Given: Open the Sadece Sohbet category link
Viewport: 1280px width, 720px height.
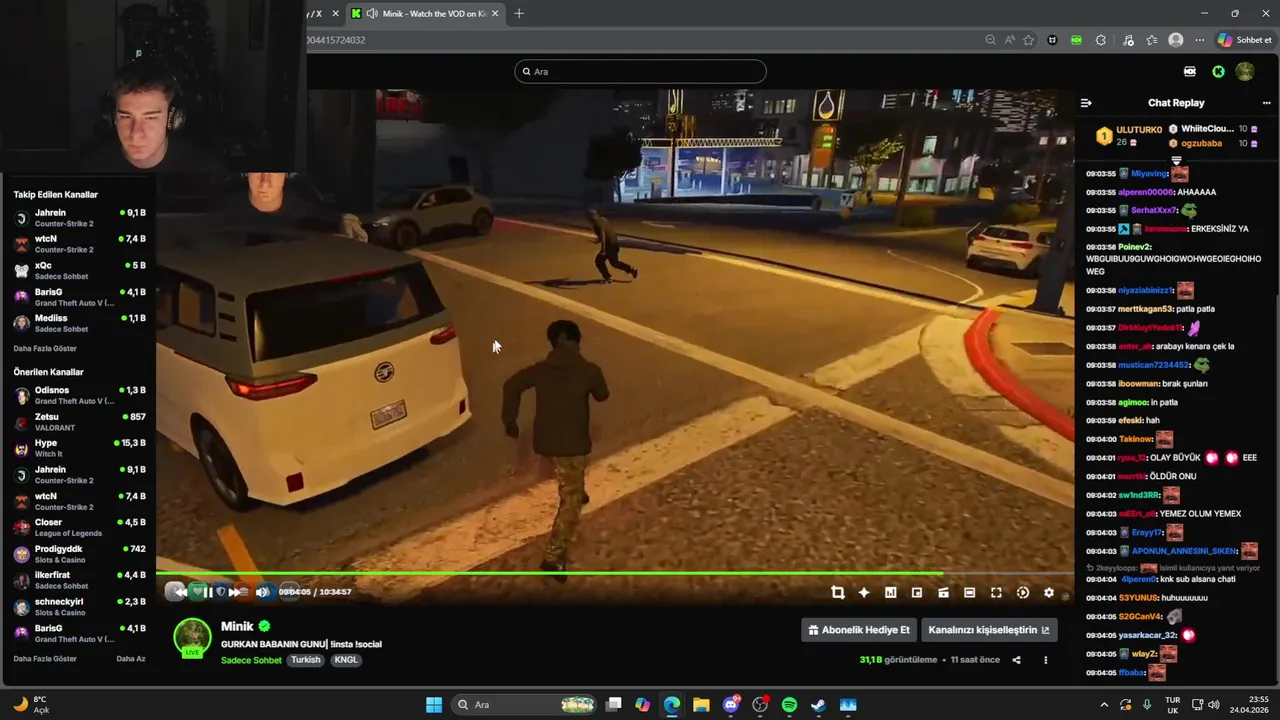Looking at the screenshot, I should [x=251, y=660].
